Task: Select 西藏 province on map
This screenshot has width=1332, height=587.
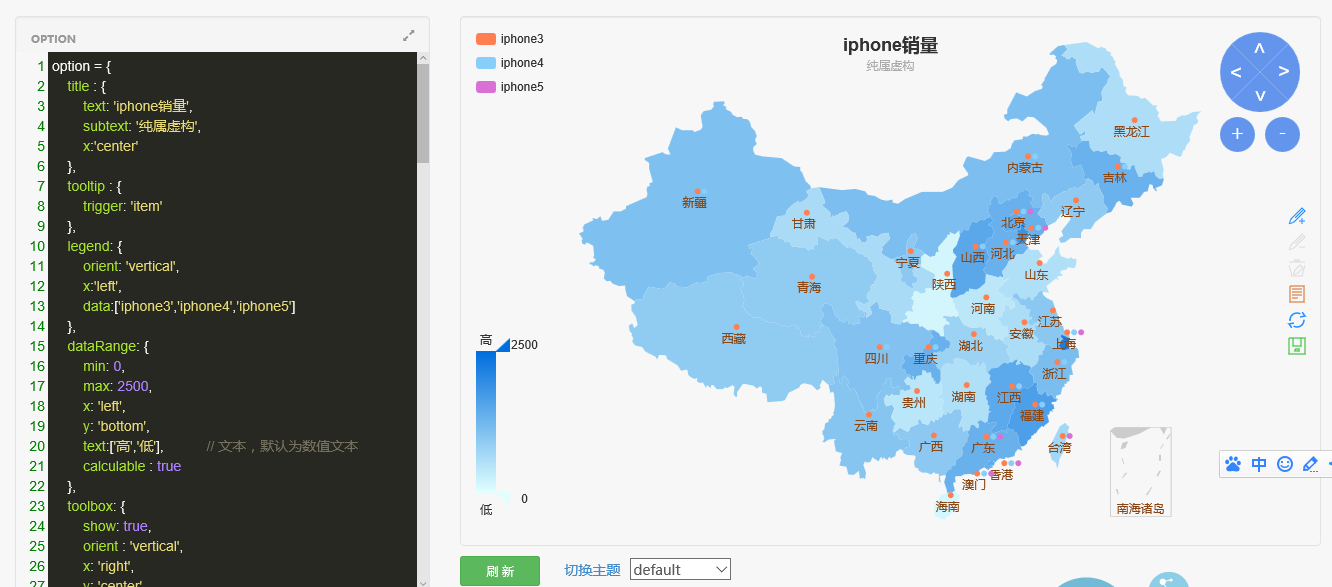Action: tap(733, 339)
